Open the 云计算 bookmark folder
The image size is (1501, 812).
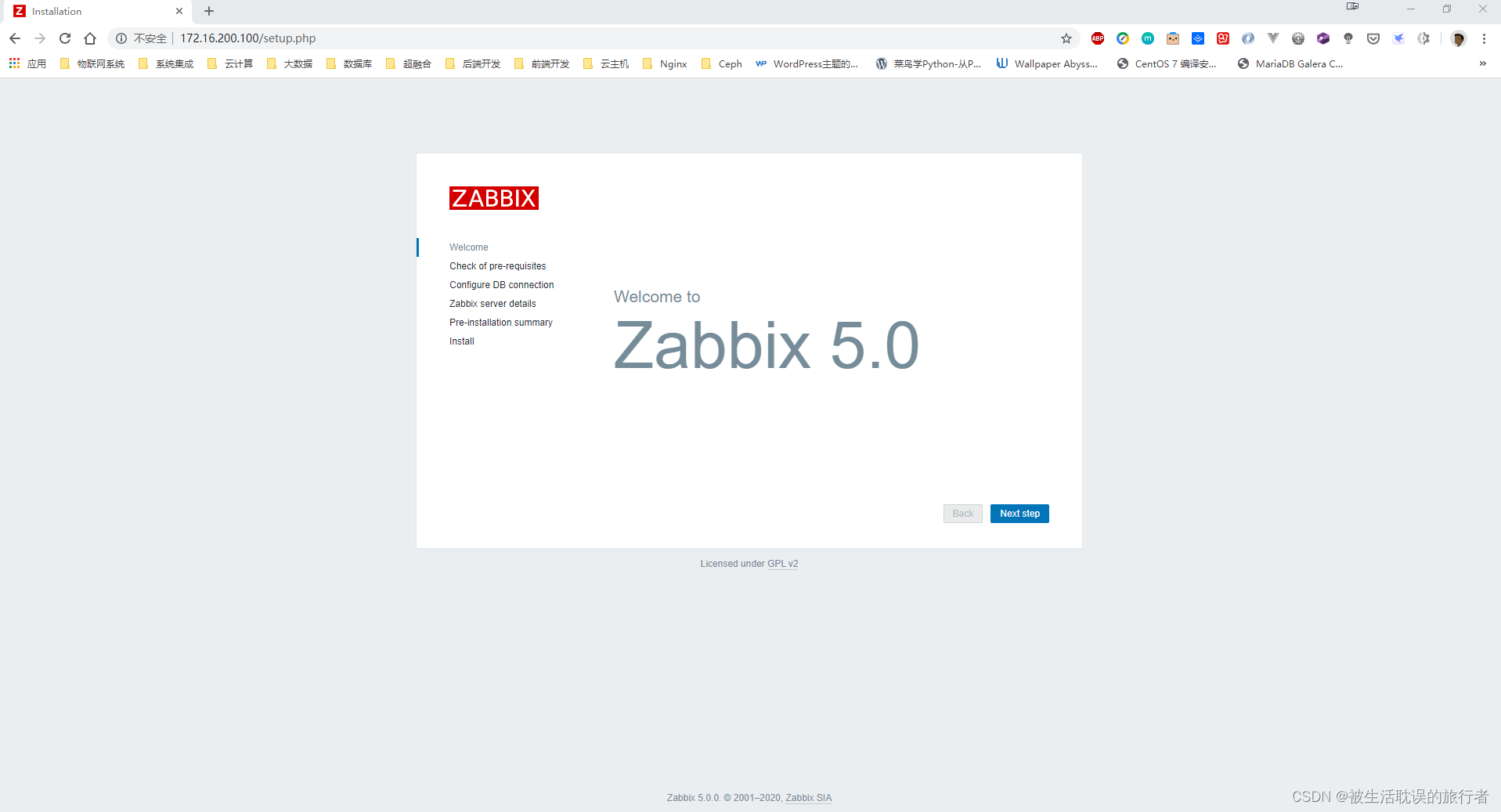[x=230, y=63]
